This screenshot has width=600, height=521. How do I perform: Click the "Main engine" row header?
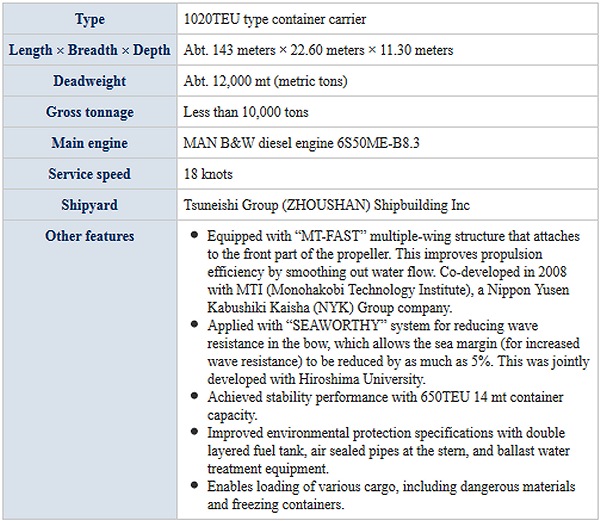pyautogui.click(x=90, y=143)
